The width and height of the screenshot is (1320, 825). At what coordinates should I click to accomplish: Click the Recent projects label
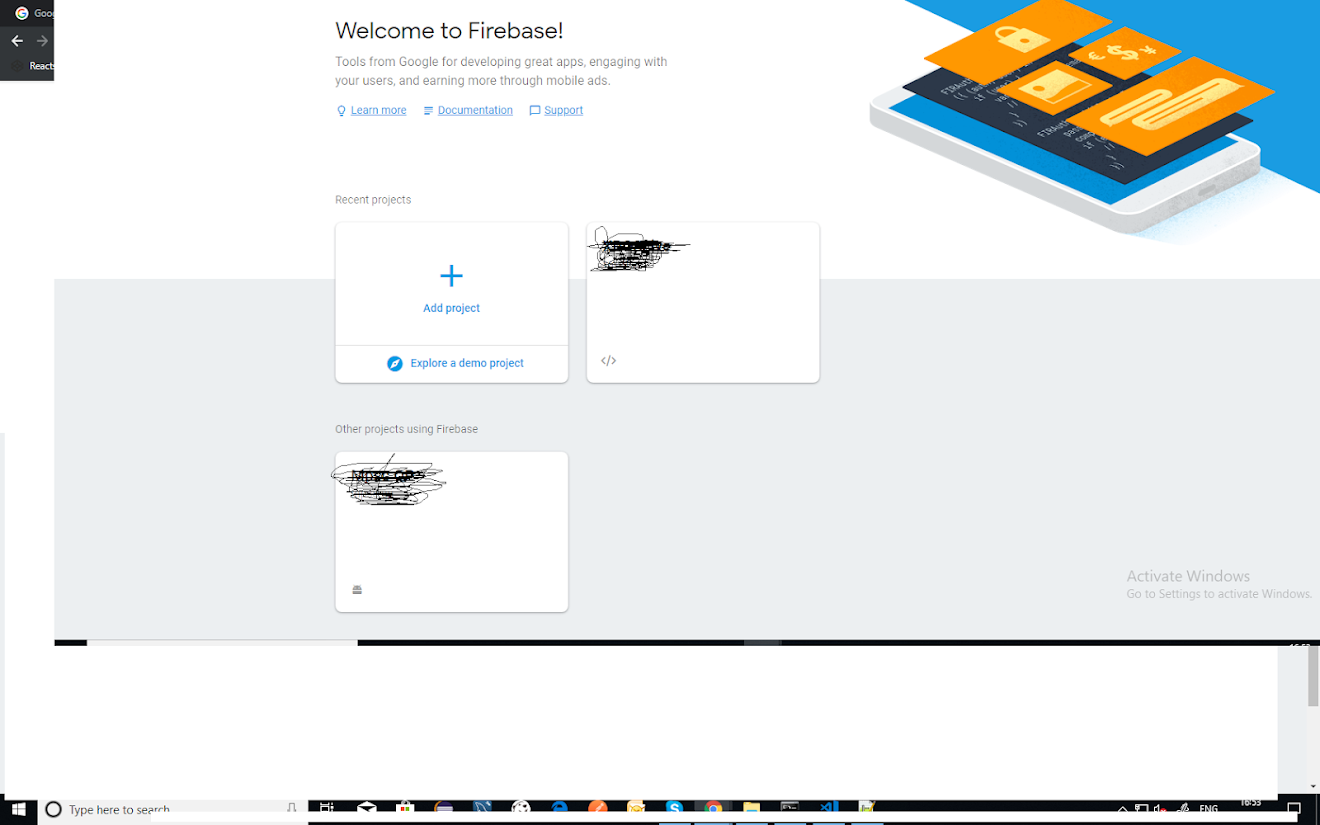point(373,200)
